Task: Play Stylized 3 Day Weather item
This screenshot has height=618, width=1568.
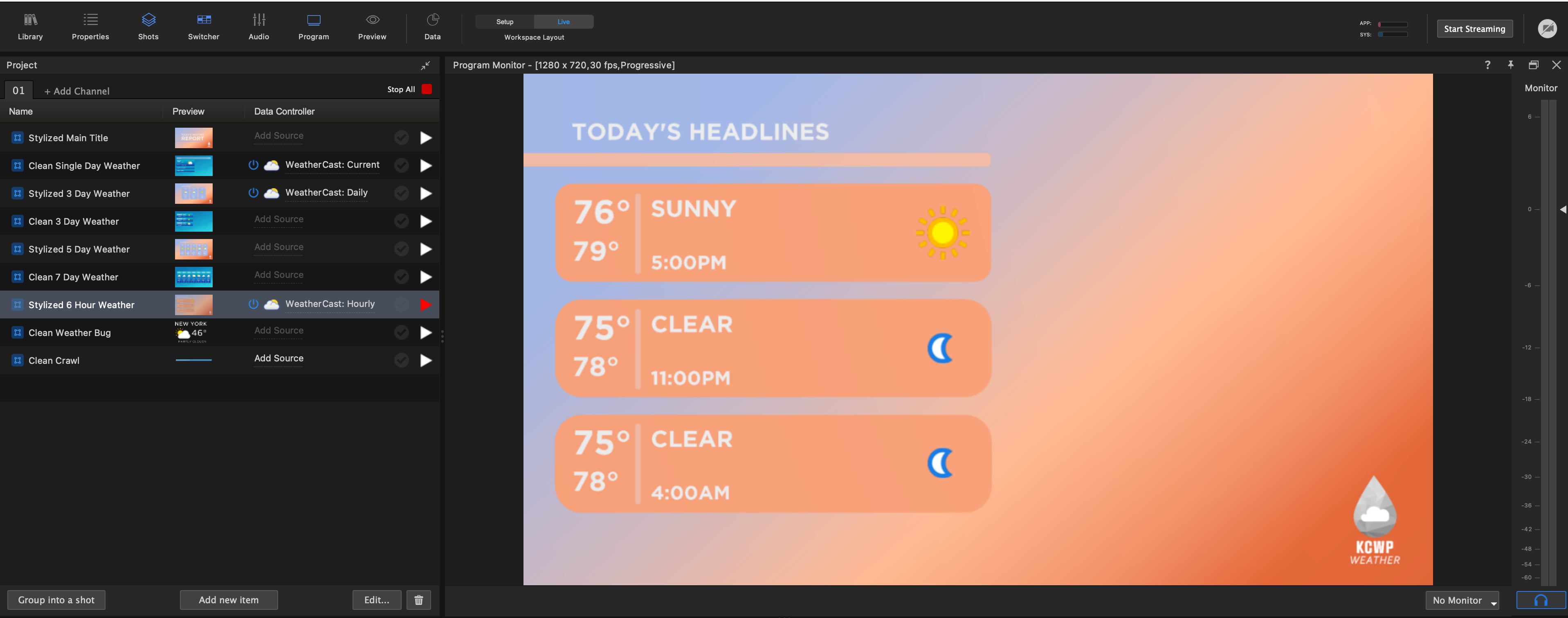Action: (426, 194)
